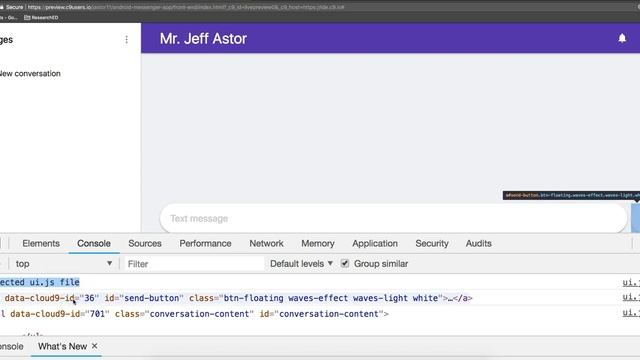The width and height of the screenshot is (640, 360).
Task: Click the ui.js link on first console row
Action: (631, 282)
